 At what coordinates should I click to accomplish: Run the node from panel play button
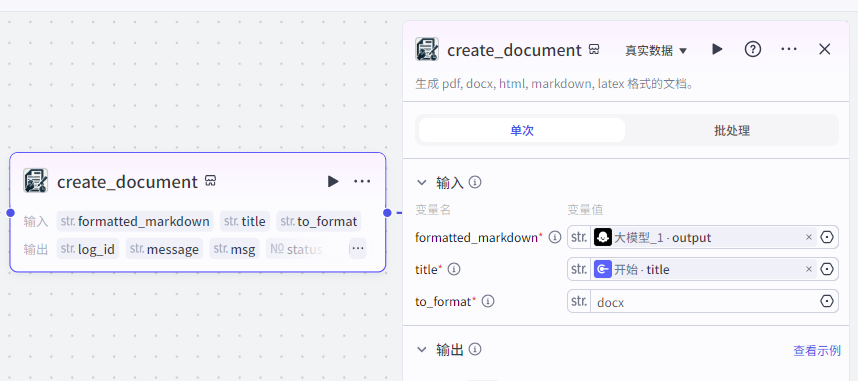(717, 49)
